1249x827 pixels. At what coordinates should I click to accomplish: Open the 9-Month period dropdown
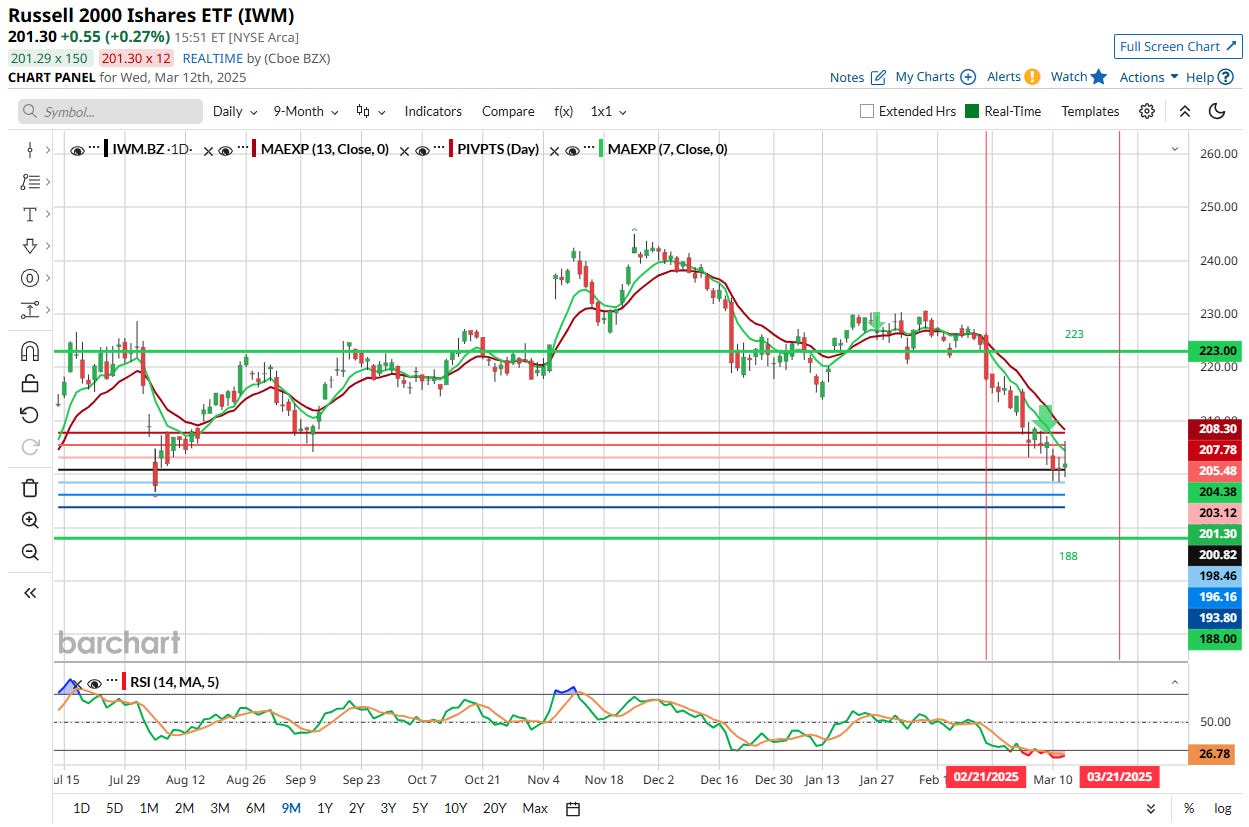[306, 111]
